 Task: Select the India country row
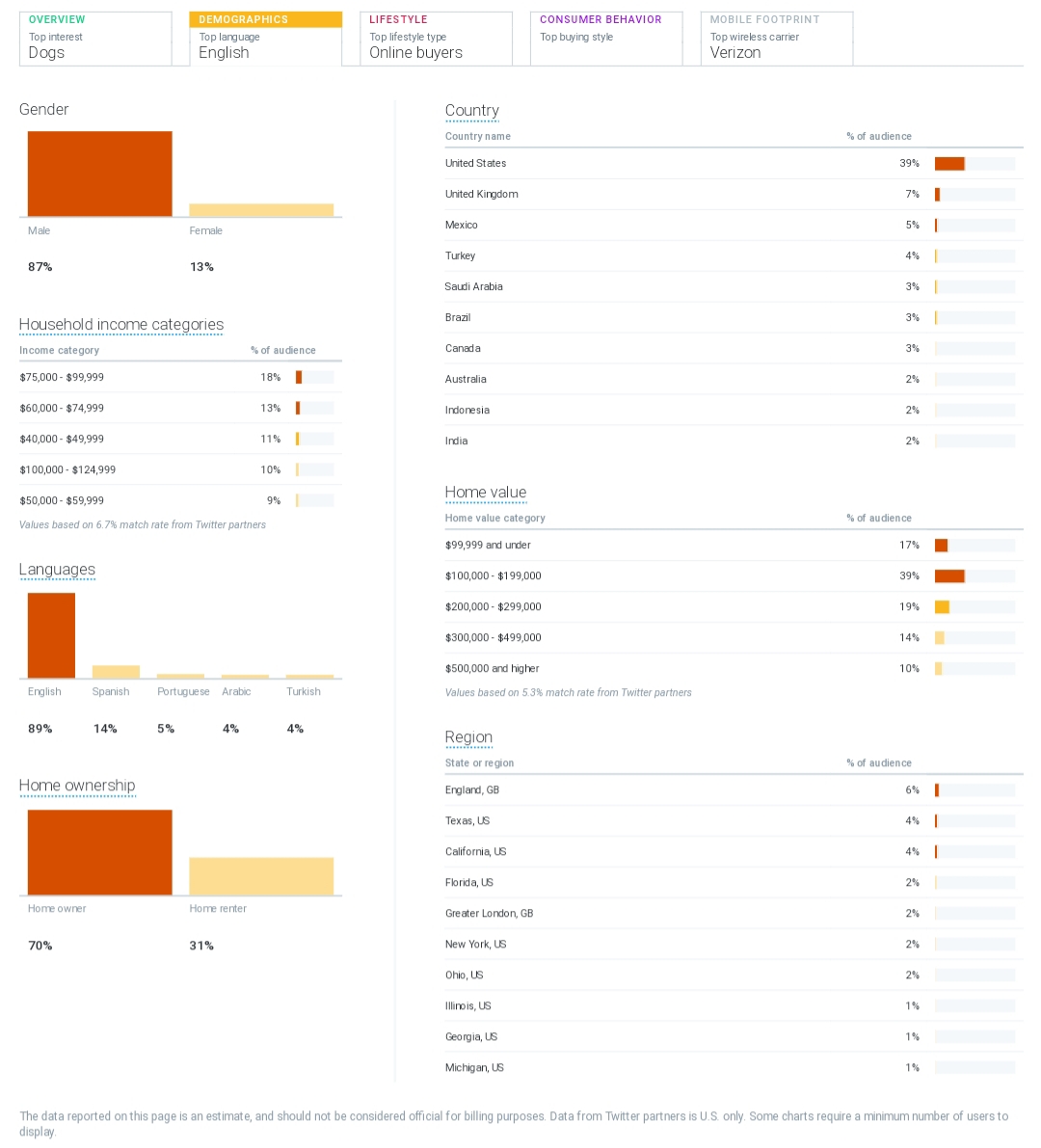pos(734,441)
